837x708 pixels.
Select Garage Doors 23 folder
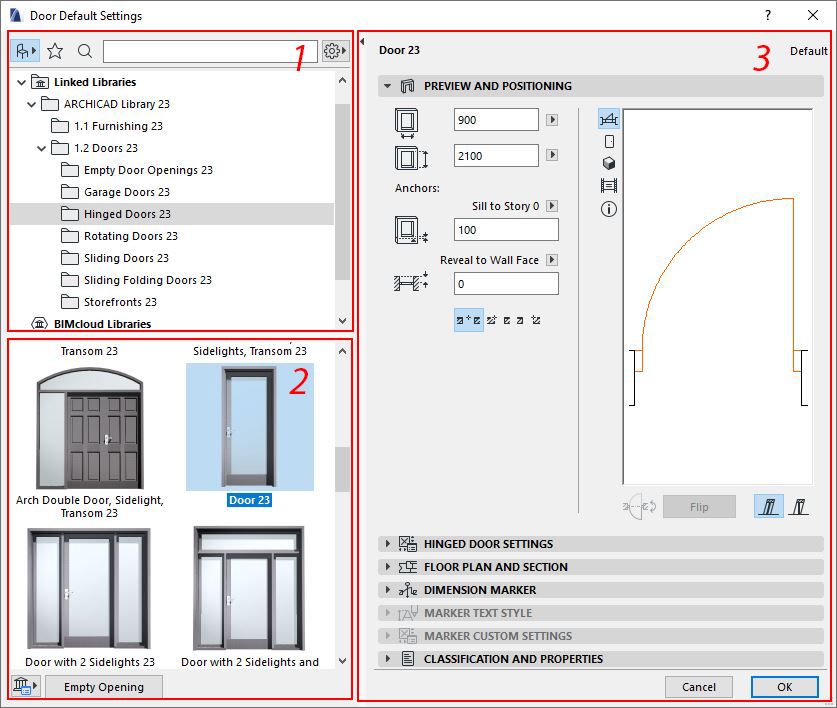pos(116,192)
